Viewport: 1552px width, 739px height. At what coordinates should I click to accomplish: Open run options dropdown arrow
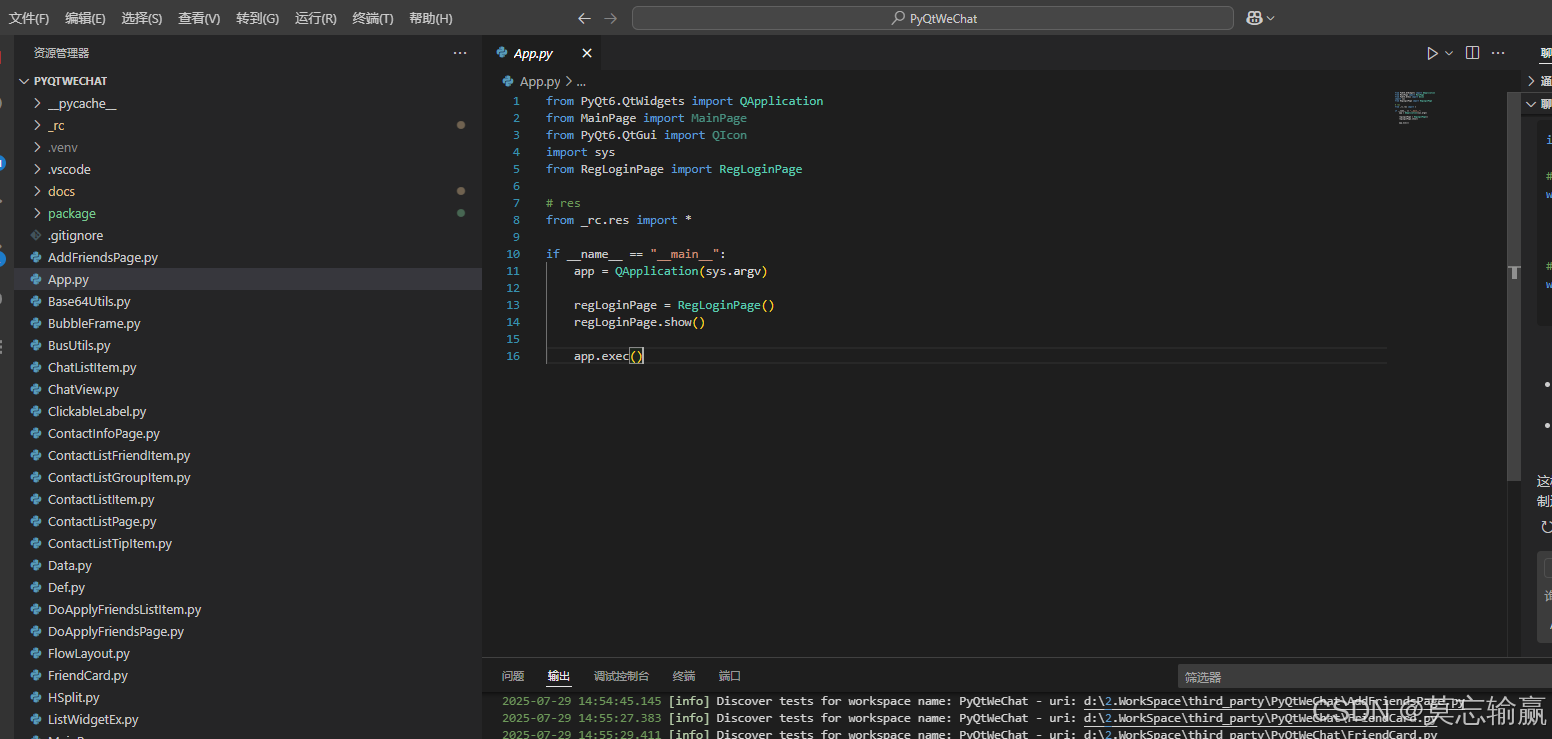tap(1448, 53)
